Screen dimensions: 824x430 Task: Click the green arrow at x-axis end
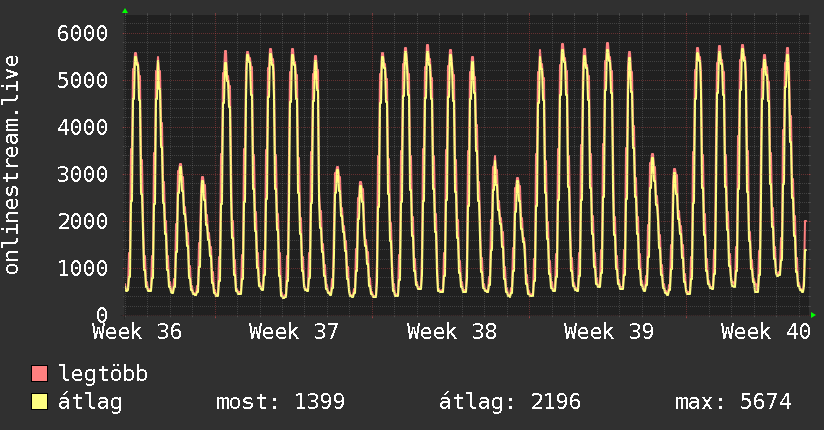coord(813,315)
